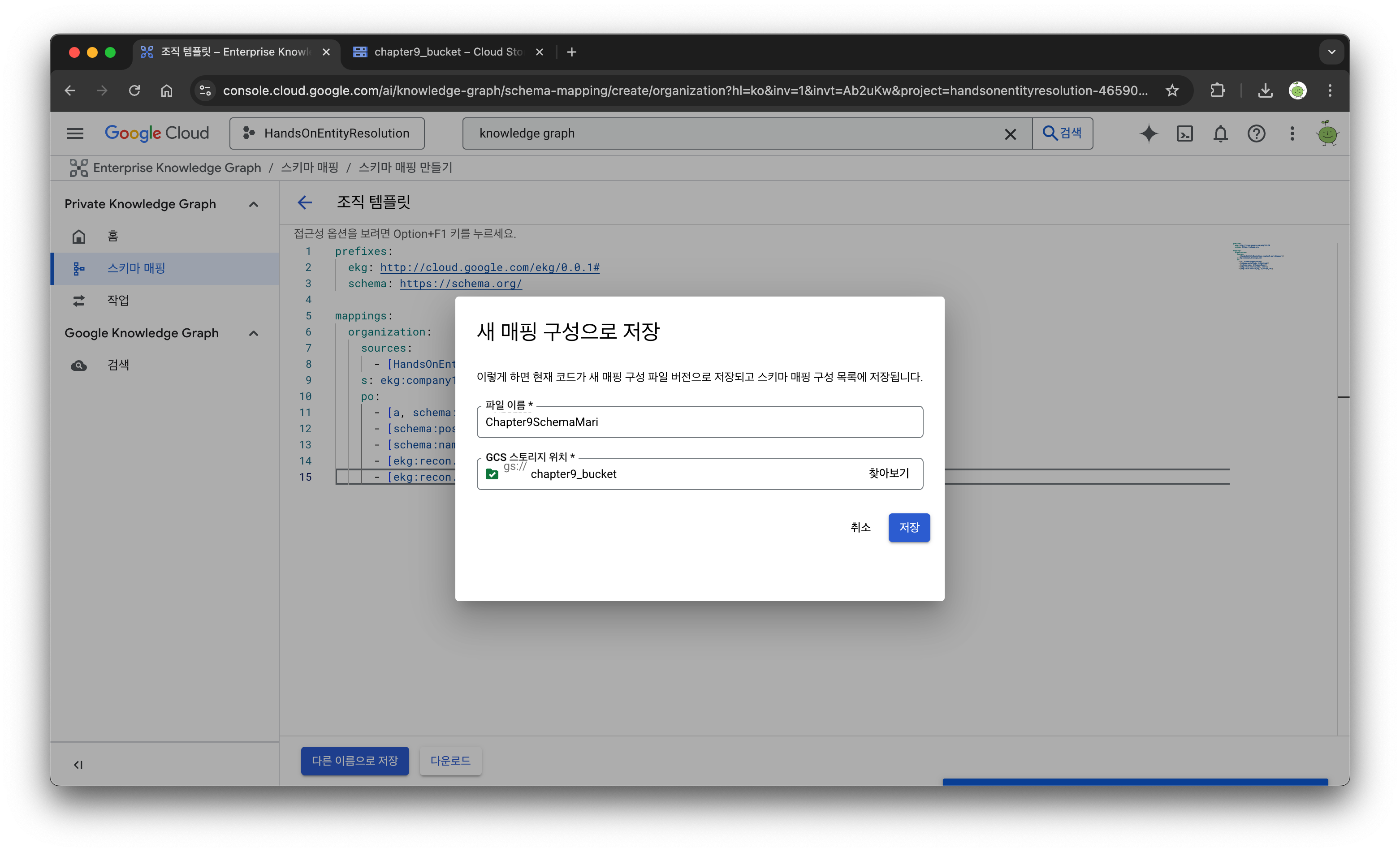Collapse the Private Knowledge Graph section
Screen dimensions: 1400x852
(254, 204)
